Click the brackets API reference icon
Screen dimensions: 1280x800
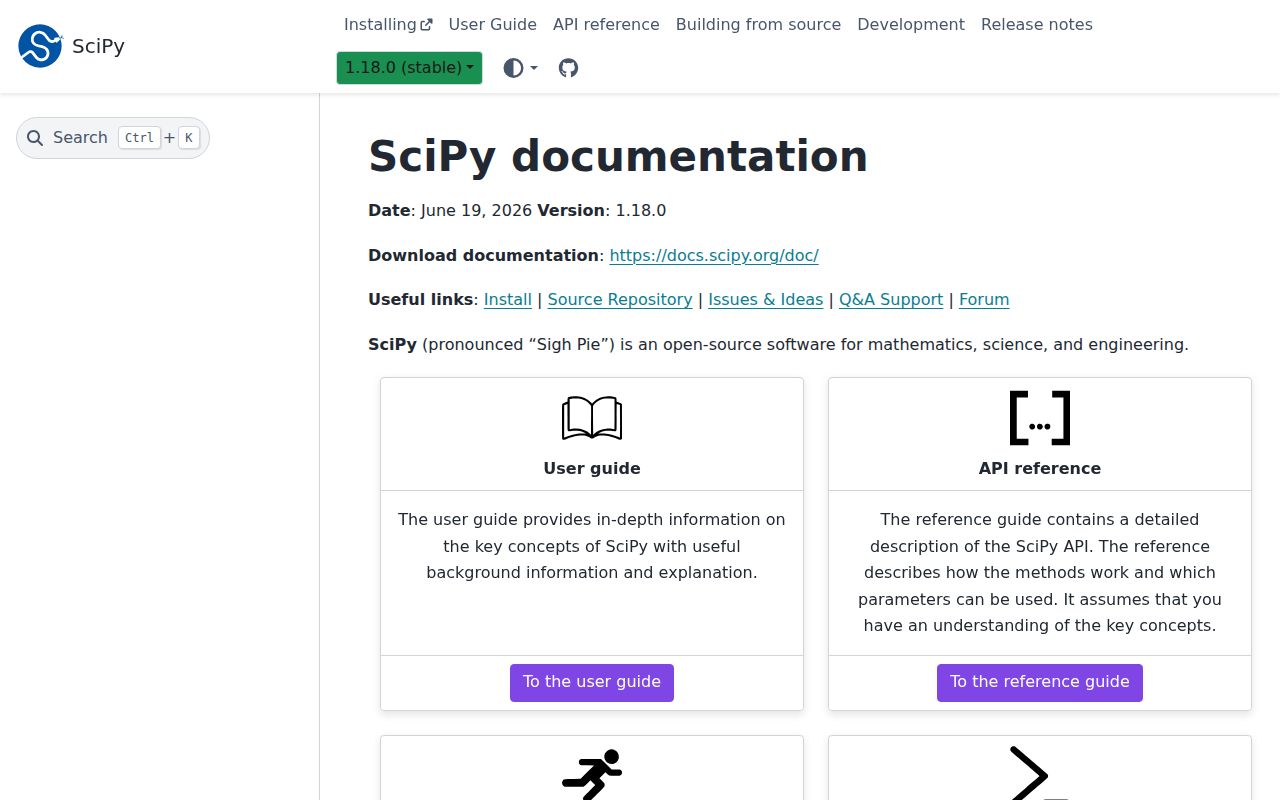tap(1040, 418)
